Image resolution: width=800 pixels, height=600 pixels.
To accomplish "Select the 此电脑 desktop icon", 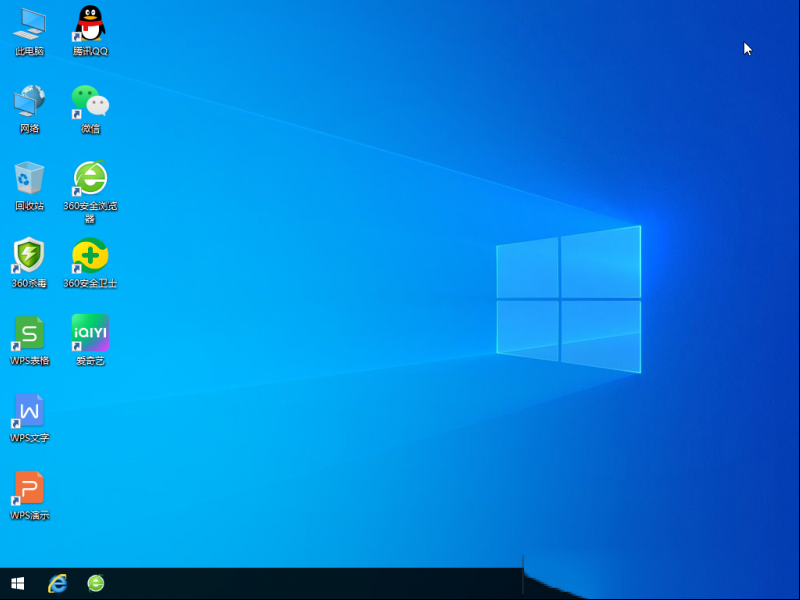I will tap(29, 31).
